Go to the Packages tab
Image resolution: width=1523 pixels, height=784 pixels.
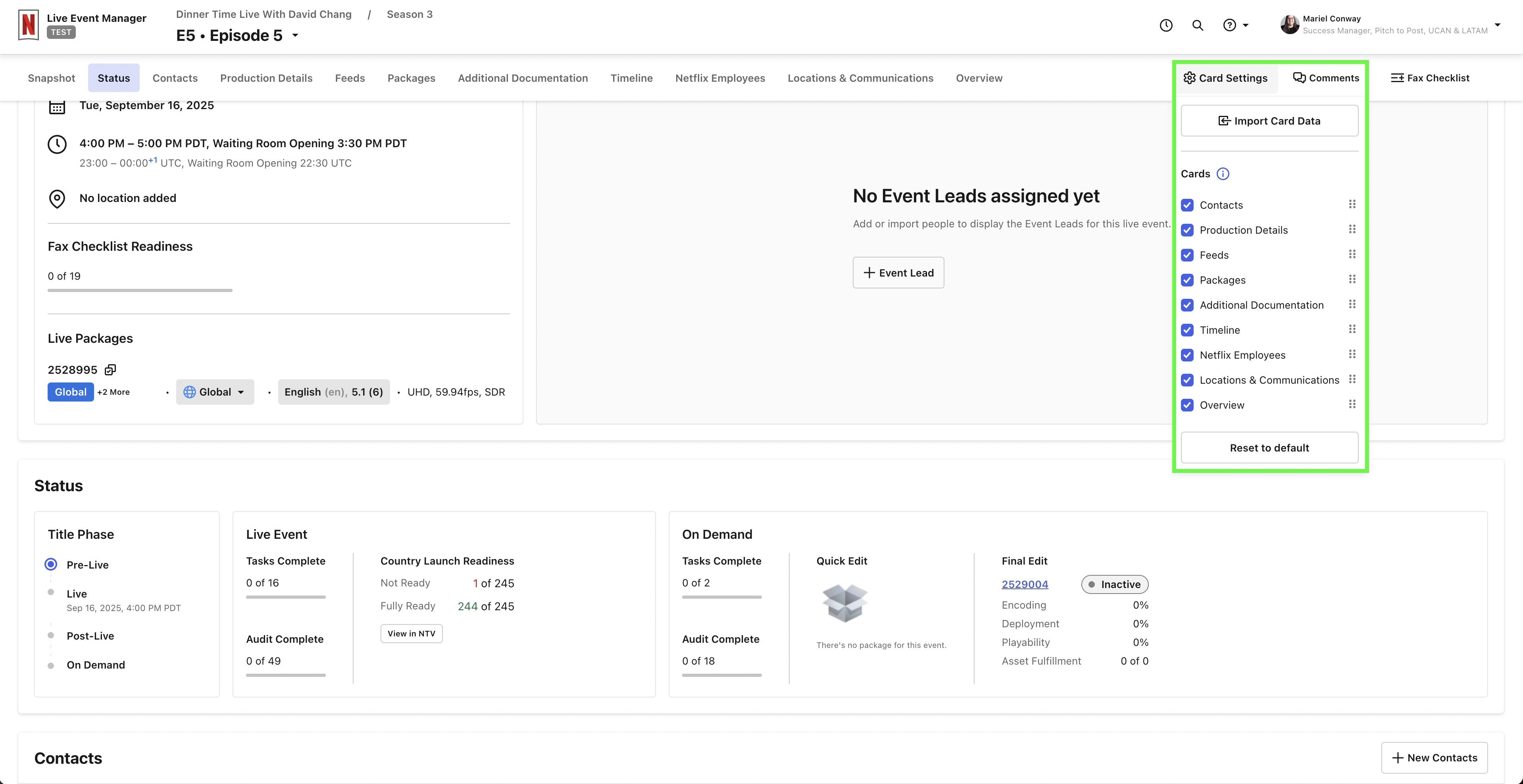coord(412,78)
